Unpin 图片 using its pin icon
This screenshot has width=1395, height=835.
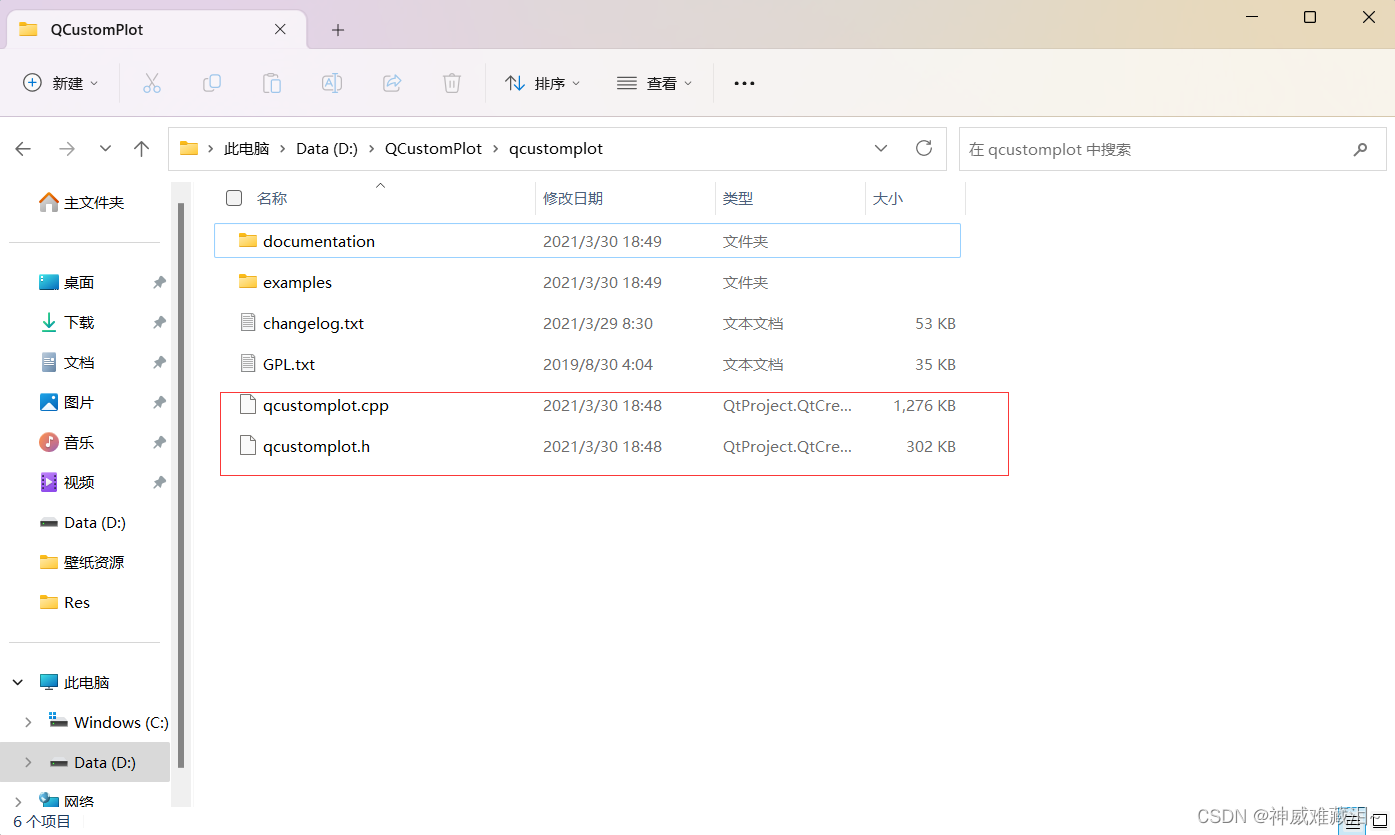pos(159,403)
